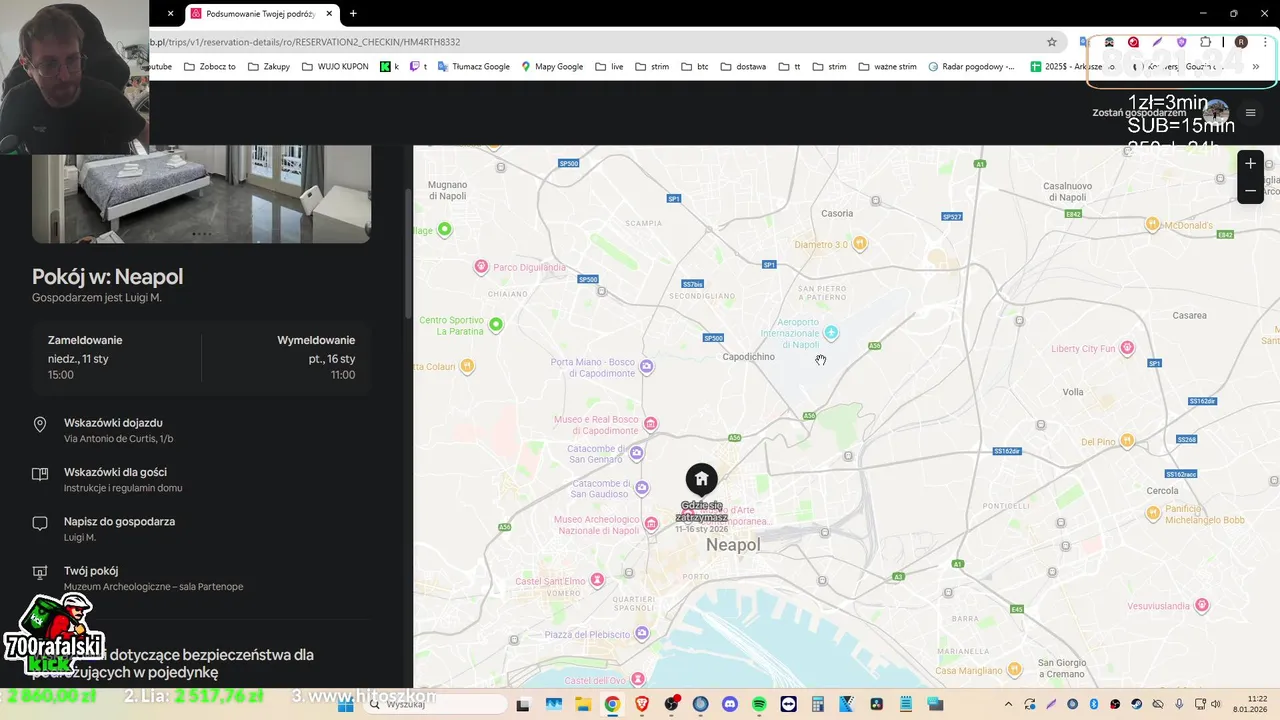Open Brave browser from the taskbar
The height and width of the screenshot is (720, 1280).
[x=642, y=704]
